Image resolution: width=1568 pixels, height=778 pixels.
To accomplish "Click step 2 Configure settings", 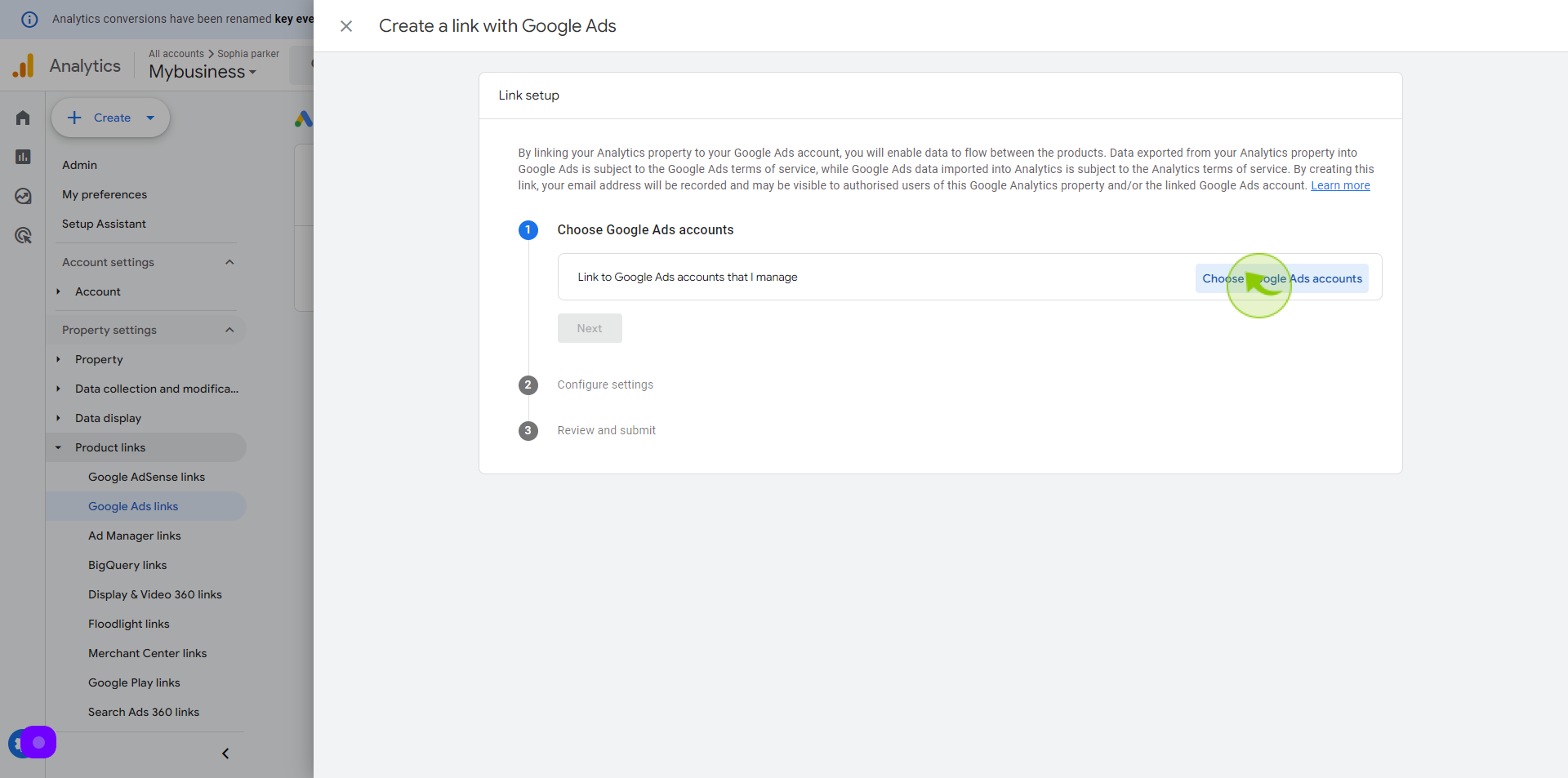I will point(605,385).
